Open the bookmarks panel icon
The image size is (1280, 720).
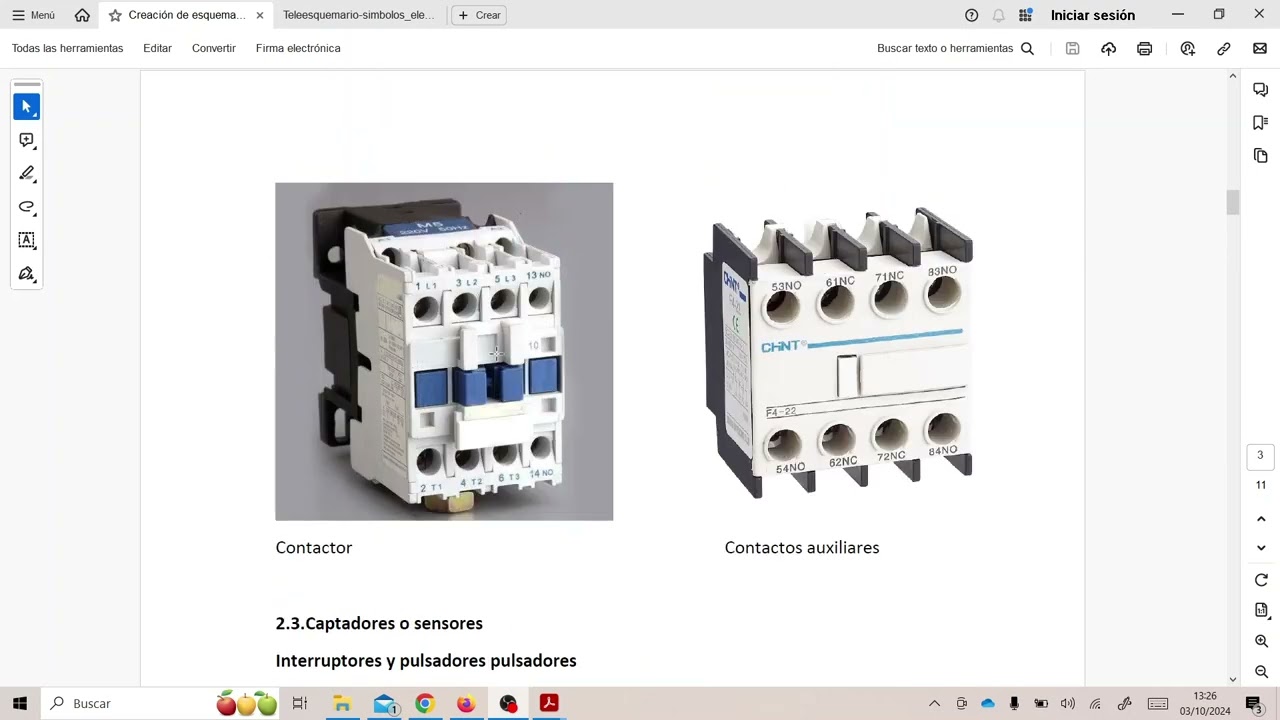(x=1260, y=123)
